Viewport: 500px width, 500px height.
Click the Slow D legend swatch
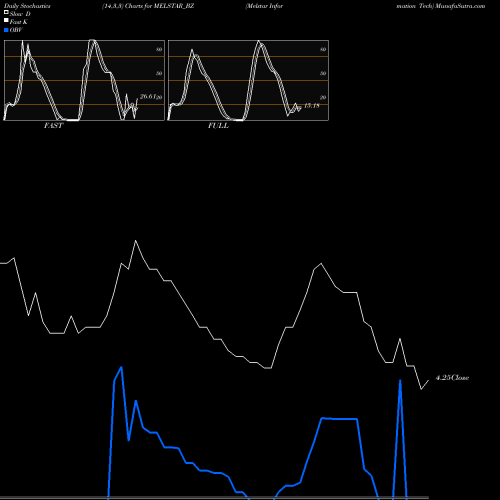(x=6, y=12)
